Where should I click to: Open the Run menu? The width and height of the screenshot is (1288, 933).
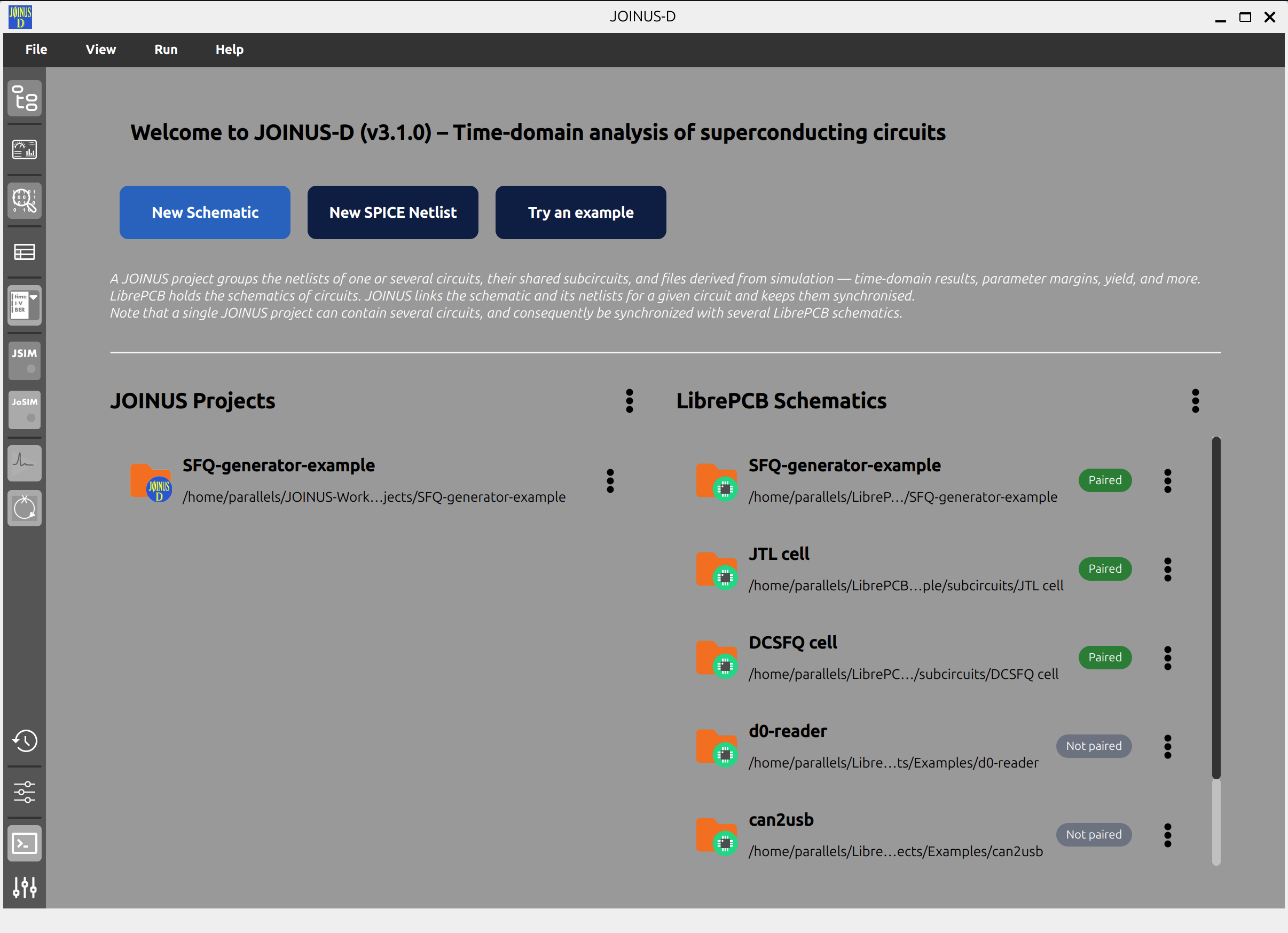(x=166, y=50)
